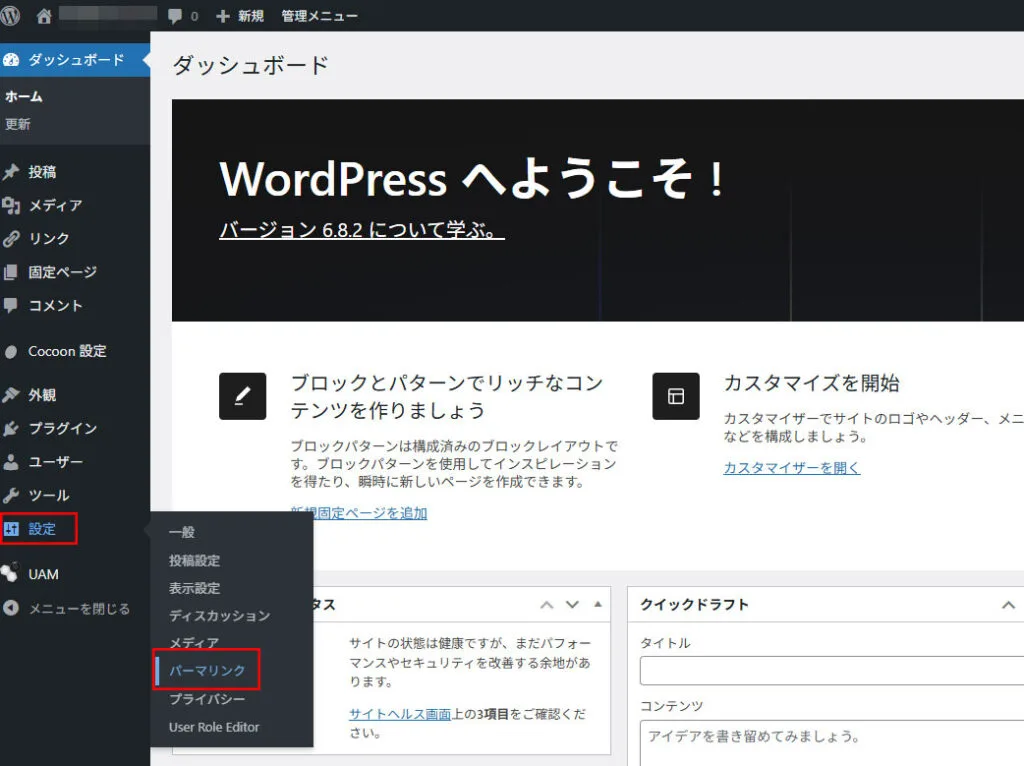Viewport: 1024px width, 766px height.
Task: Click バージョン 6.8.2 について学ぶ link
Action: click(361, 229)
